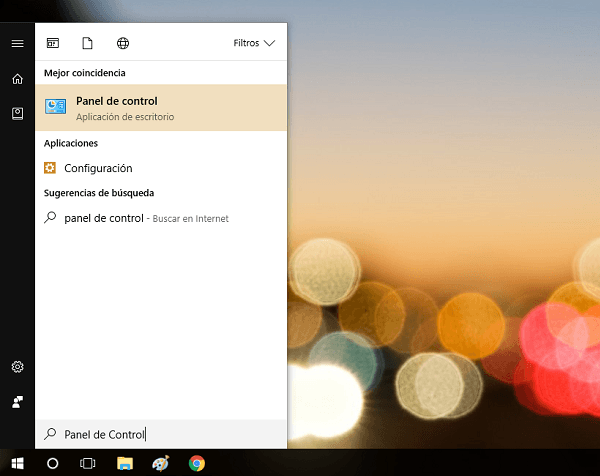Image resolution: width=600 pixels, height=476 pixels.
Task: Click the magnifier icon in search box
Action: click(50, 434)
